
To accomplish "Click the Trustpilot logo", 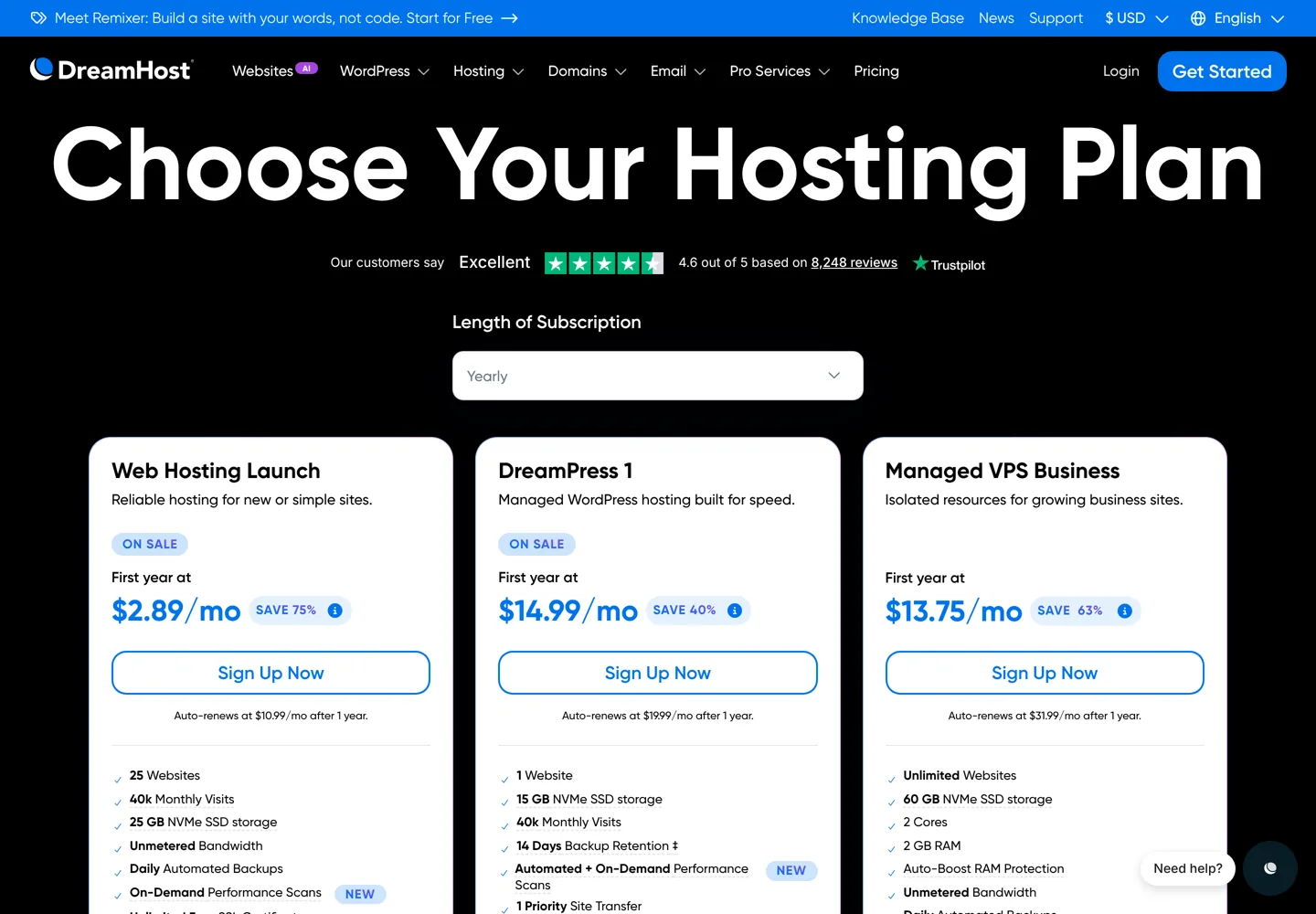I will tap(950, 264).
